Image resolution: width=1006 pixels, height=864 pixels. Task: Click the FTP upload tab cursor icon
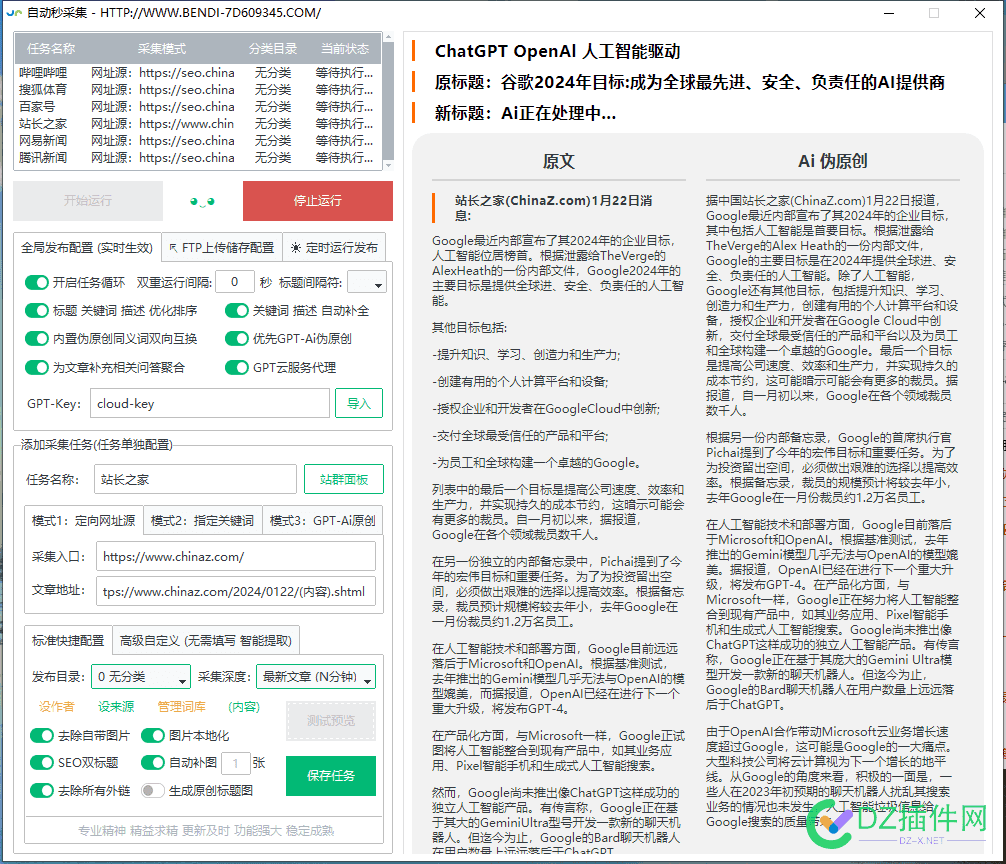tap(173, 248)
